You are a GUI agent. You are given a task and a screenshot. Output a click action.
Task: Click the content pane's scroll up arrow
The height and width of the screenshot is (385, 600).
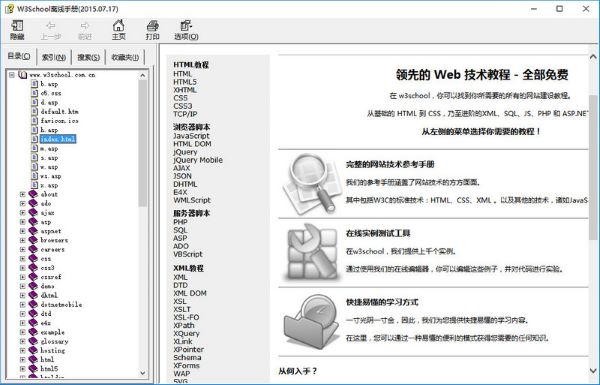593,57
